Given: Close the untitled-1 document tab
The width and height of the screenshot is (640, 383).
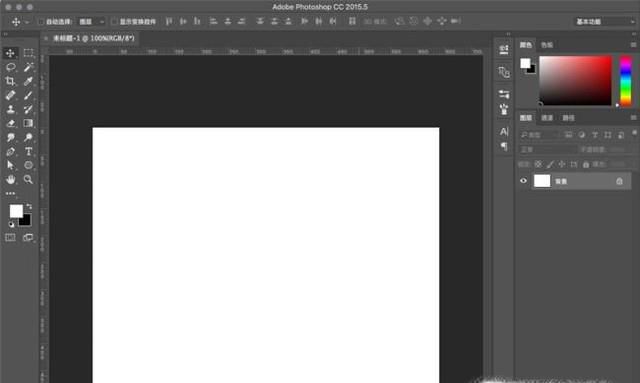Looking at the screenshot, I should (46, 38).
